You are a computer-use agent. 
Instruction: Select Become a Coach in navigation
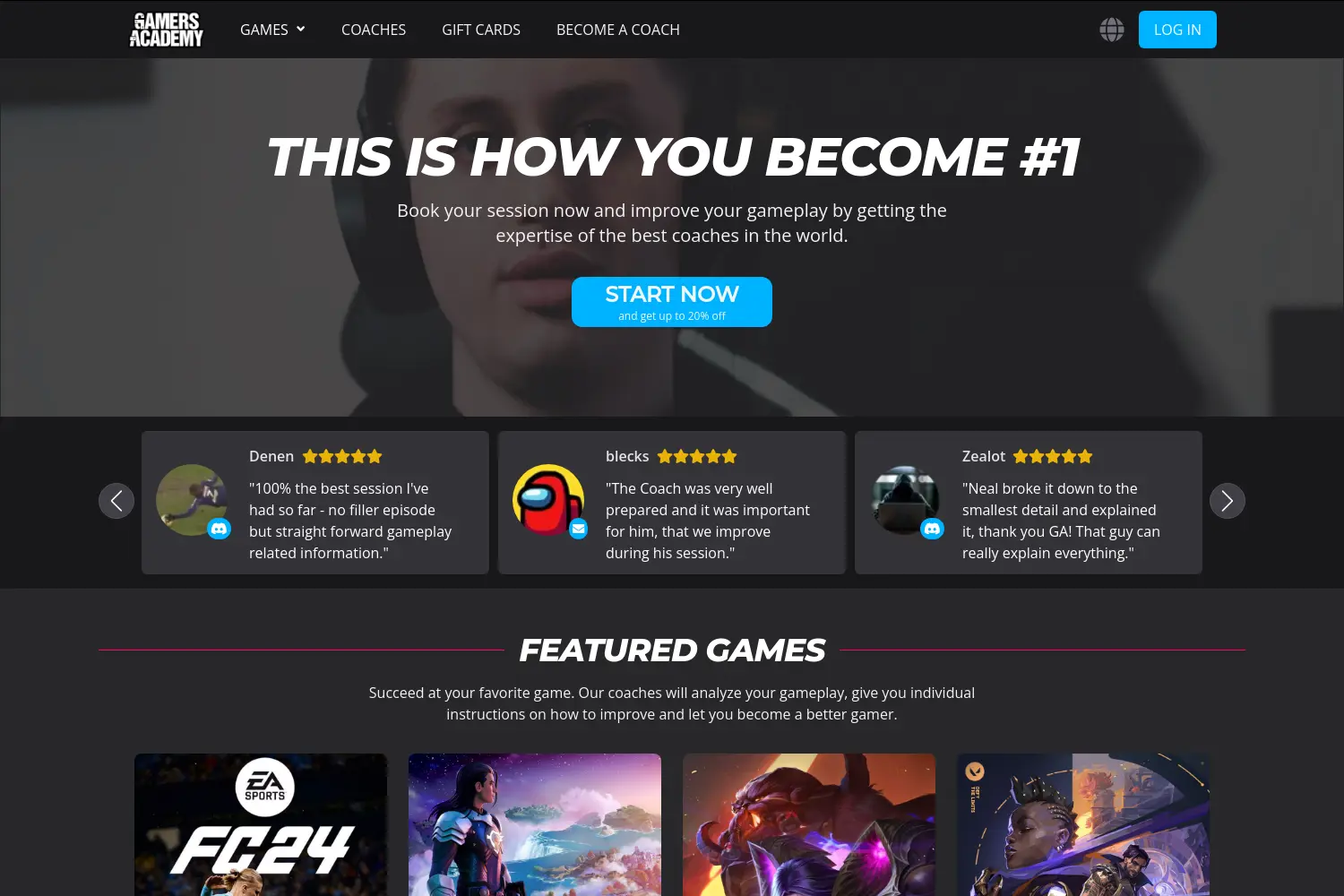point(618,30)
